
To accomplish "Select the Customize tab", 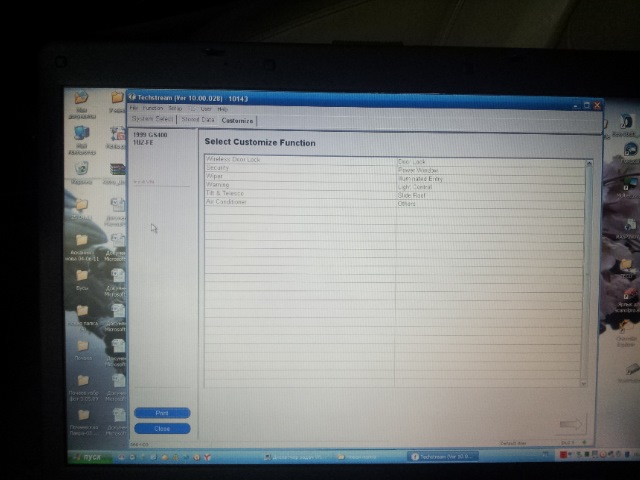I will (x=237, y=120).
